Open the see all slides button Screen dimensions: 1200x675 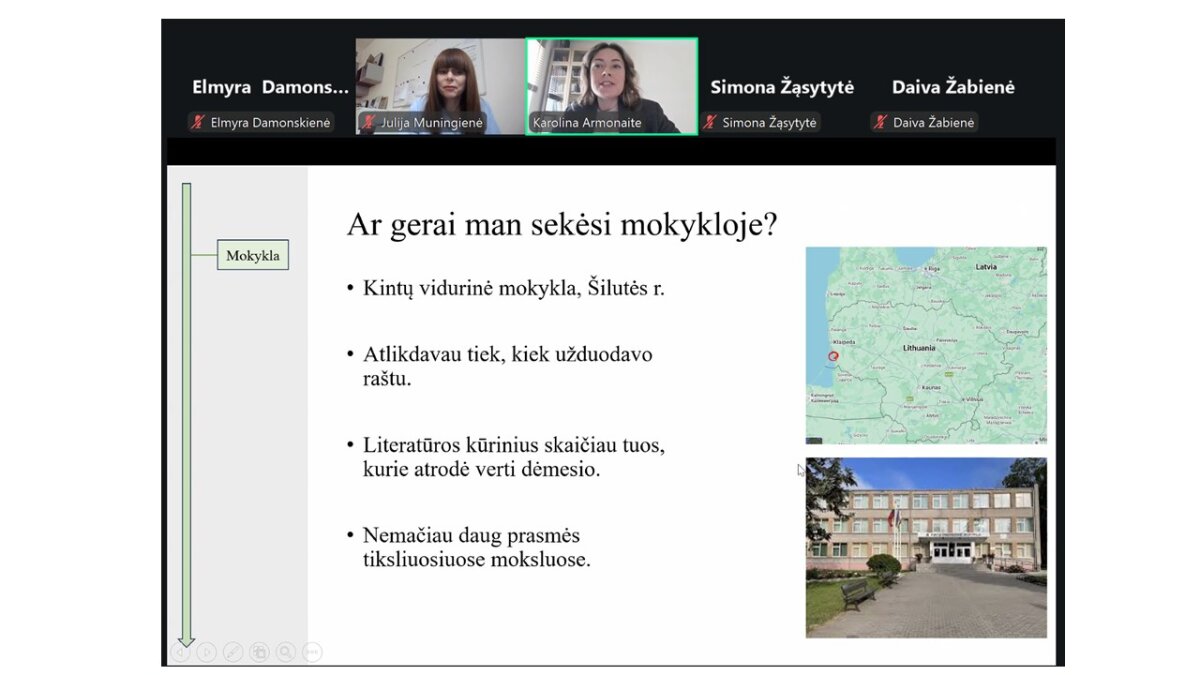[259, 652]
